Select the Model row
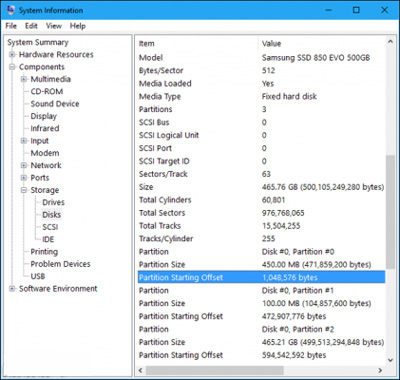The height and width of the screenshot is (380, 400). pos(261,58)
